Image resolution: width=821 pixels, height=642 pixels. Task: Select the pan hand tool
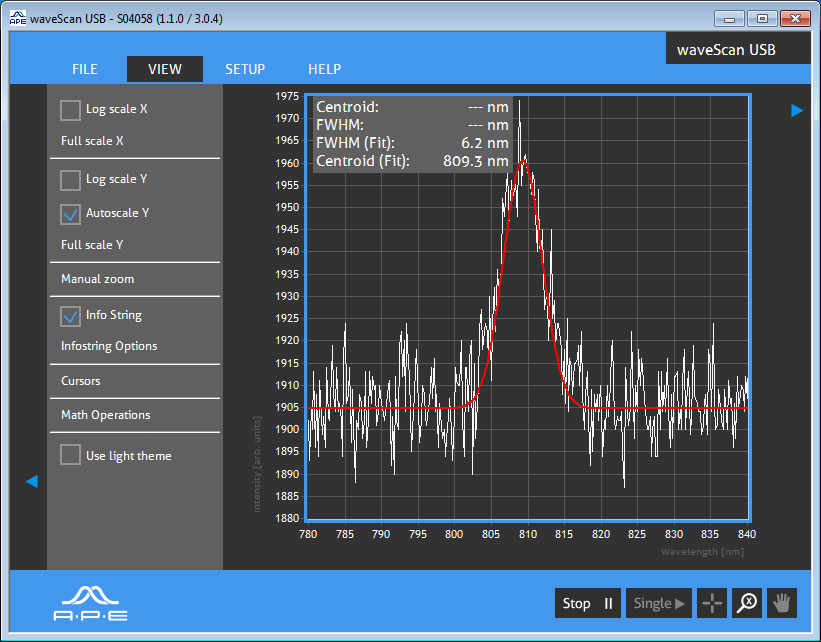point(781,603)
